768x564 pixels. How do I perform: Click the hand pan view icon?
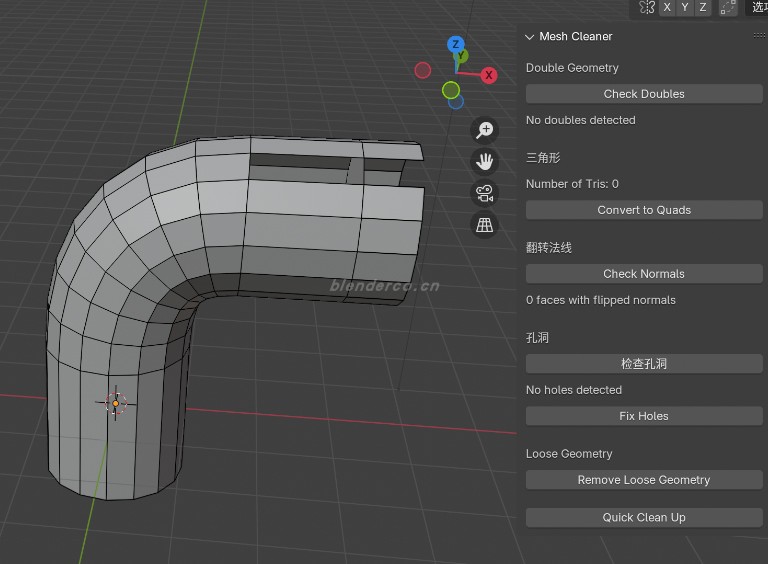coord(484,162)
